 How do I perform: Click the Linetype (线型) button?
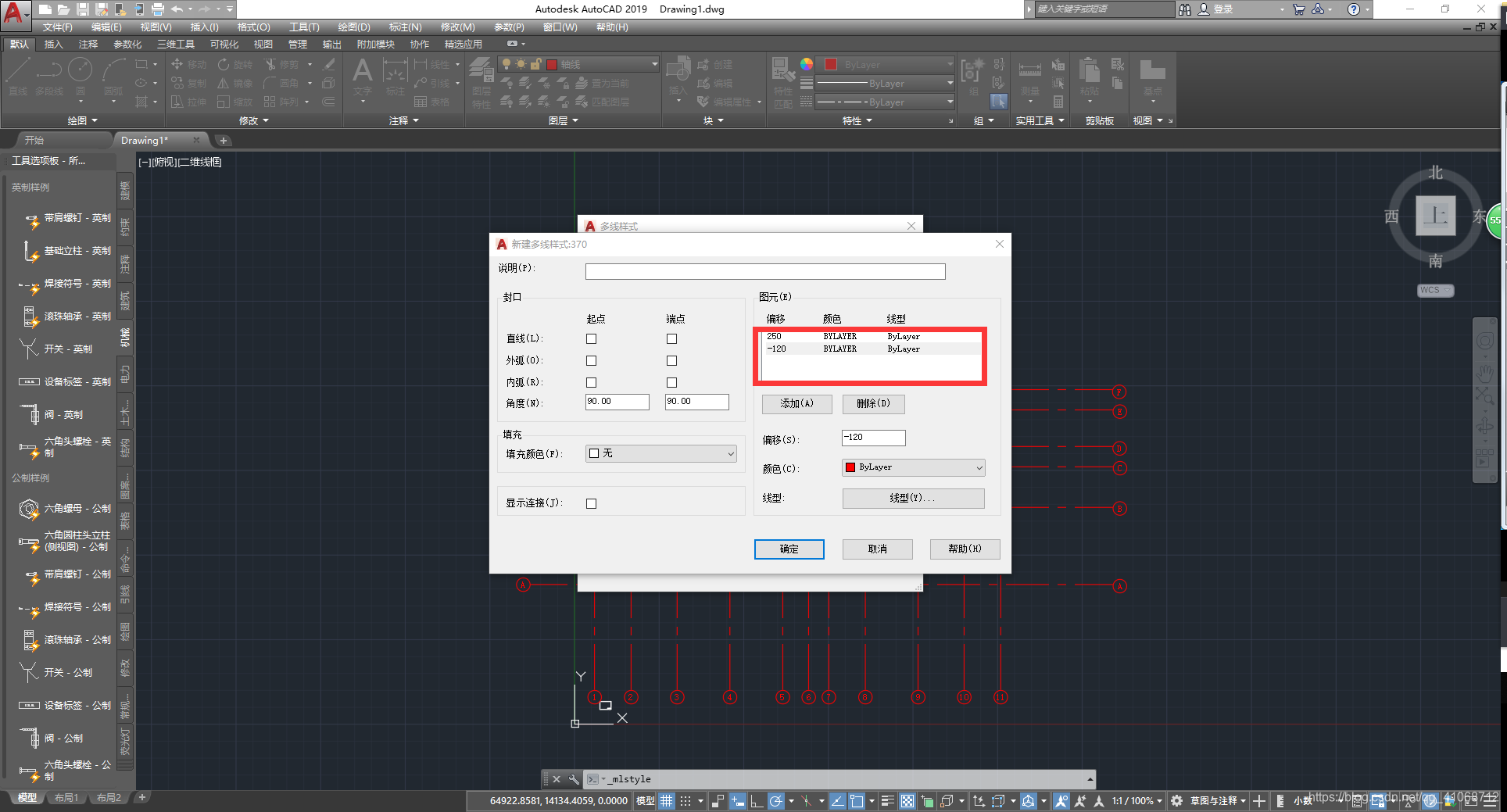(913, 499)
